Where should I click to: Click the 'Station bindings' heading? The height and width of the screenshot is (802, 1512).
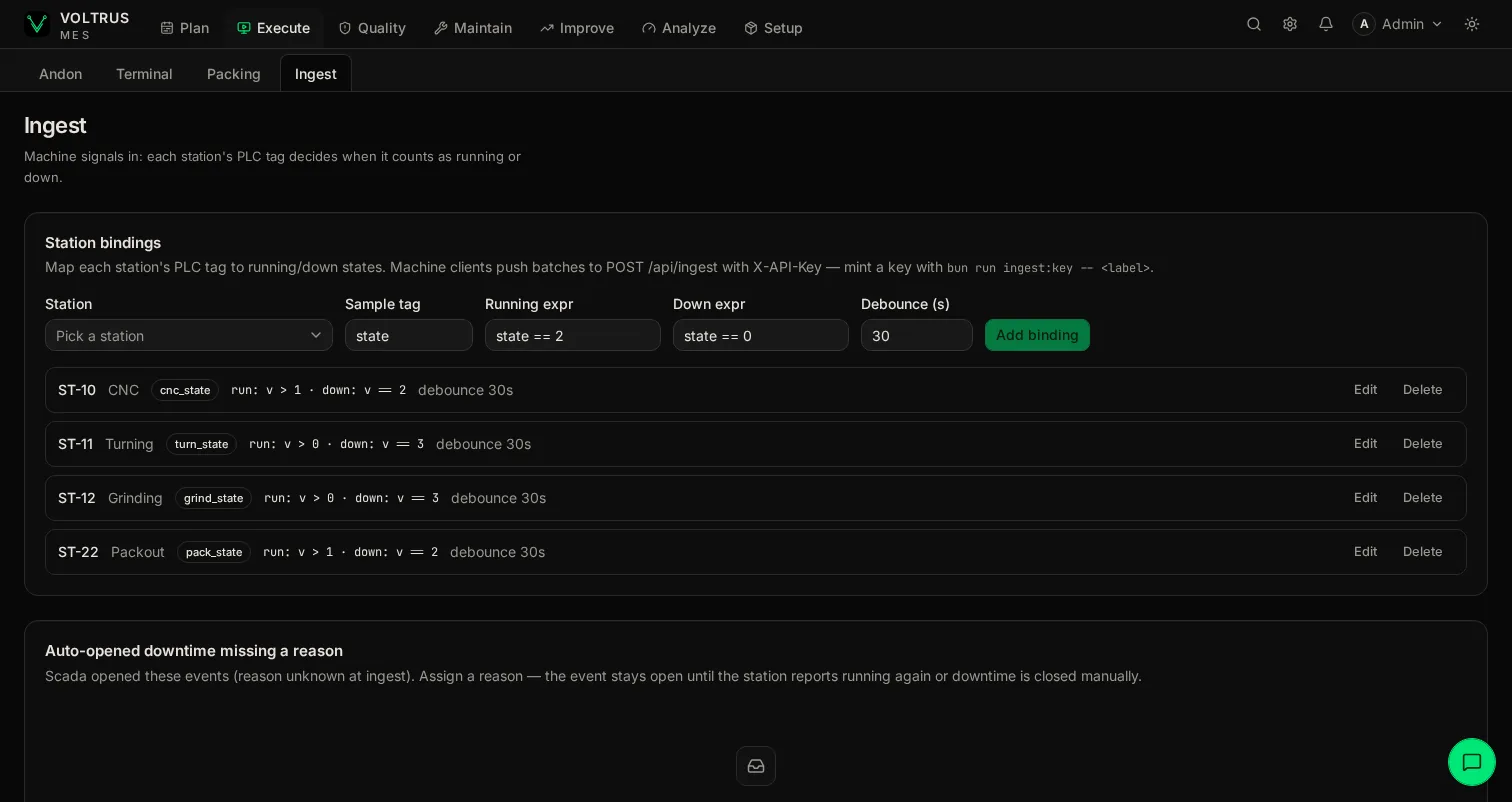[103, 243]
